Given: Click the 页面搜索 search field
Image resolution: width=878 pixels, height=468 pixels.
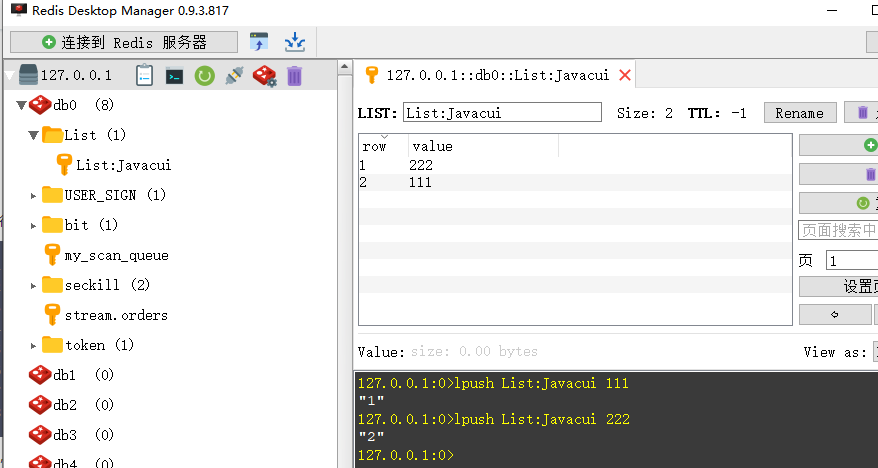Looking at the screenshot, I should click(837, 230).
